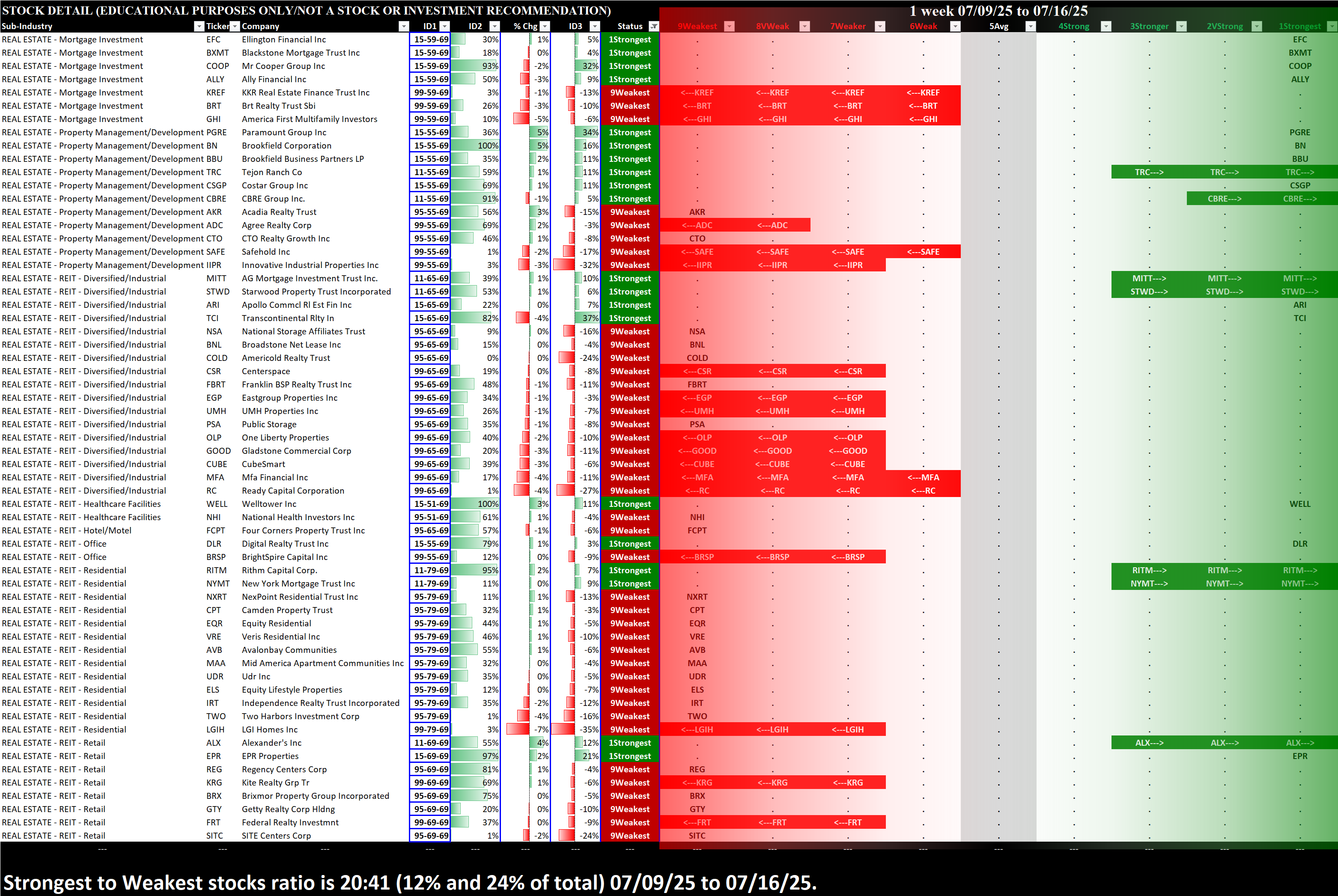
Task: Click the ID2 filter arrow icon
Action: [495, 26]
